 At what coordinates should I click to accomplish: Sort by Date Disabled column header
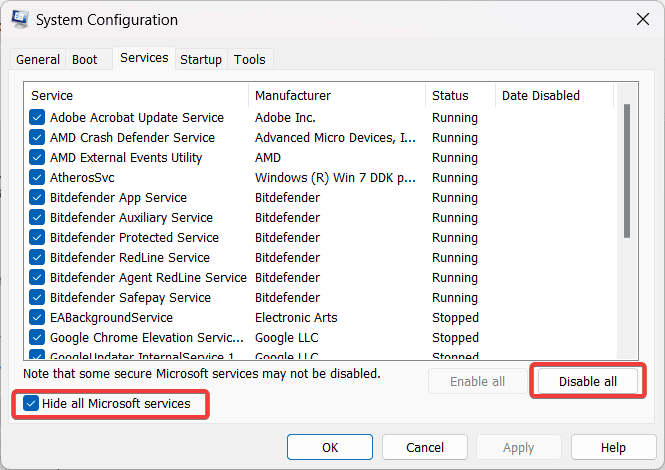555,95
